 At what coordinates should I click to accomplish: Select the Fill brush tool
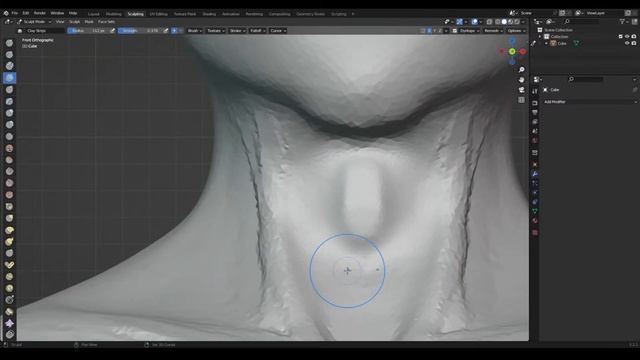tap(9, 171)
